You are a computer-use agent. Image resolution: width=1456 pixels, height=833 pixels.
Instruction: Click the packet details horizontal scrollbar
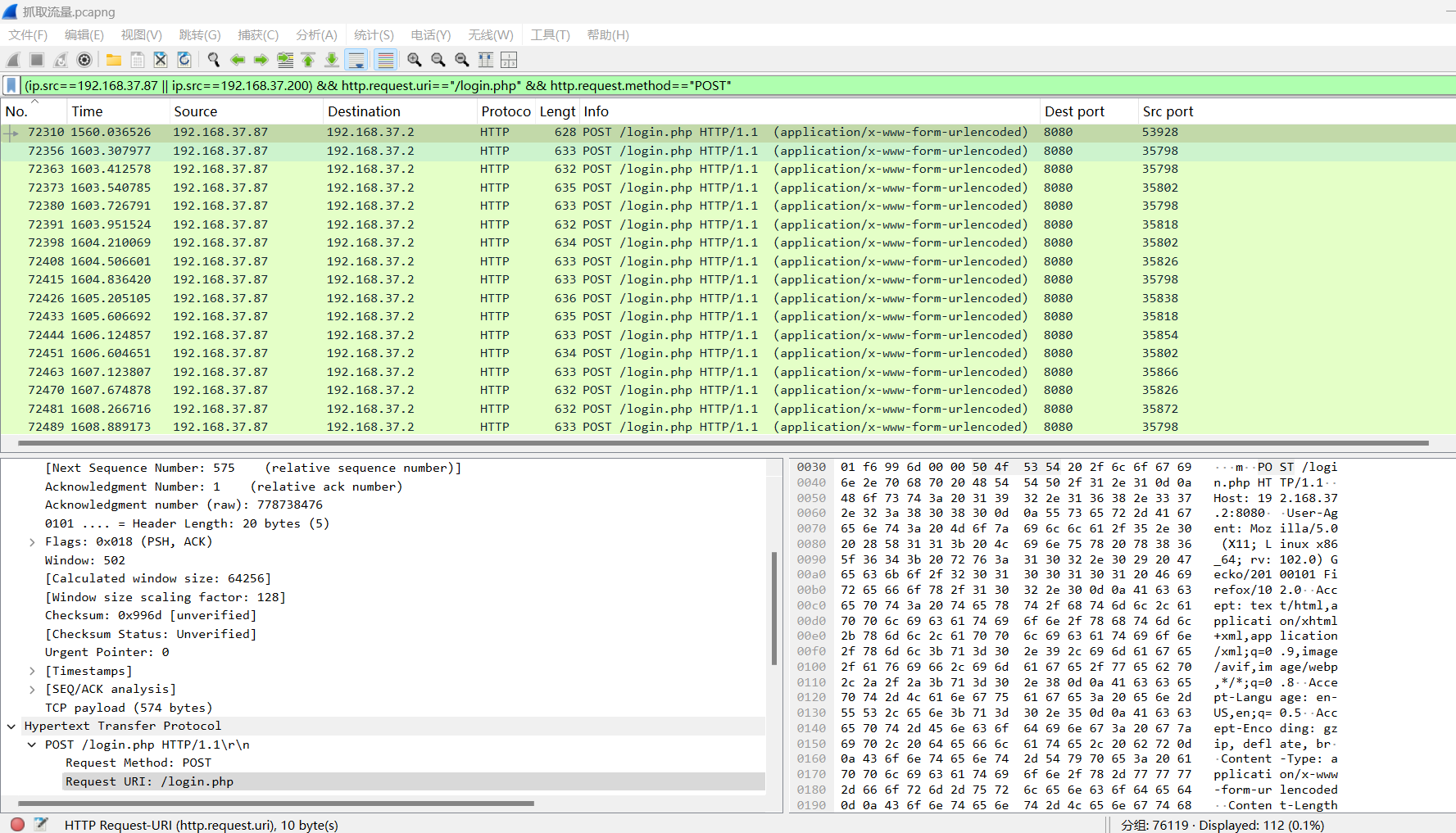pyautogui.click(x=276, y=804)
